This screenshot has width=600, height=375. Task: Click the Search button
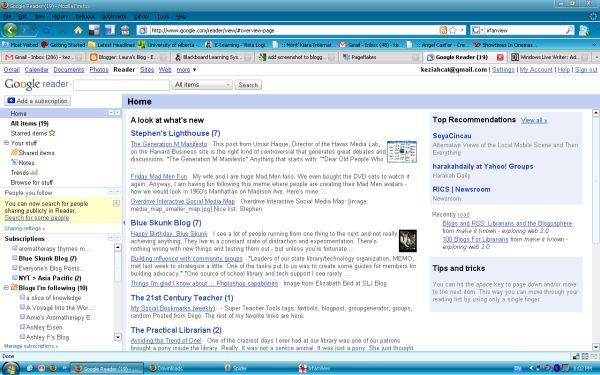[x=248, y=85]
